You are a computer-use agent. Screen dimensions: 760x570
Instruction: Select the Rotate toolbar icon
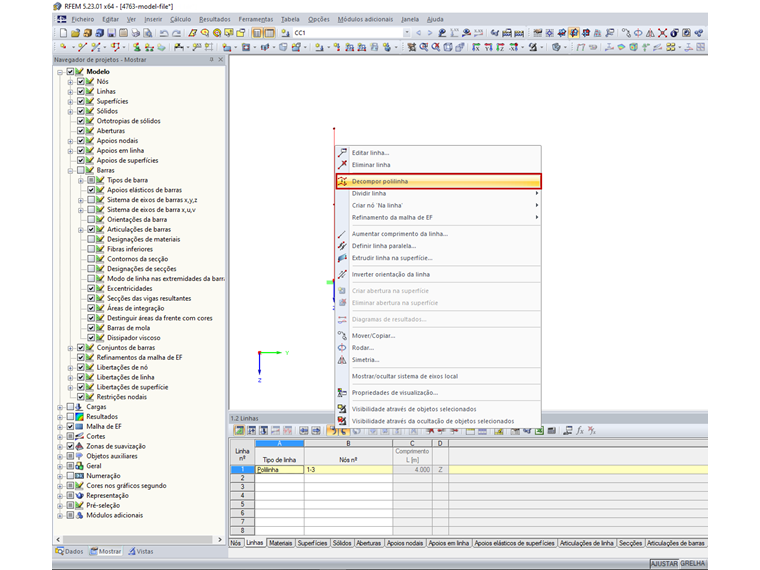638,33
